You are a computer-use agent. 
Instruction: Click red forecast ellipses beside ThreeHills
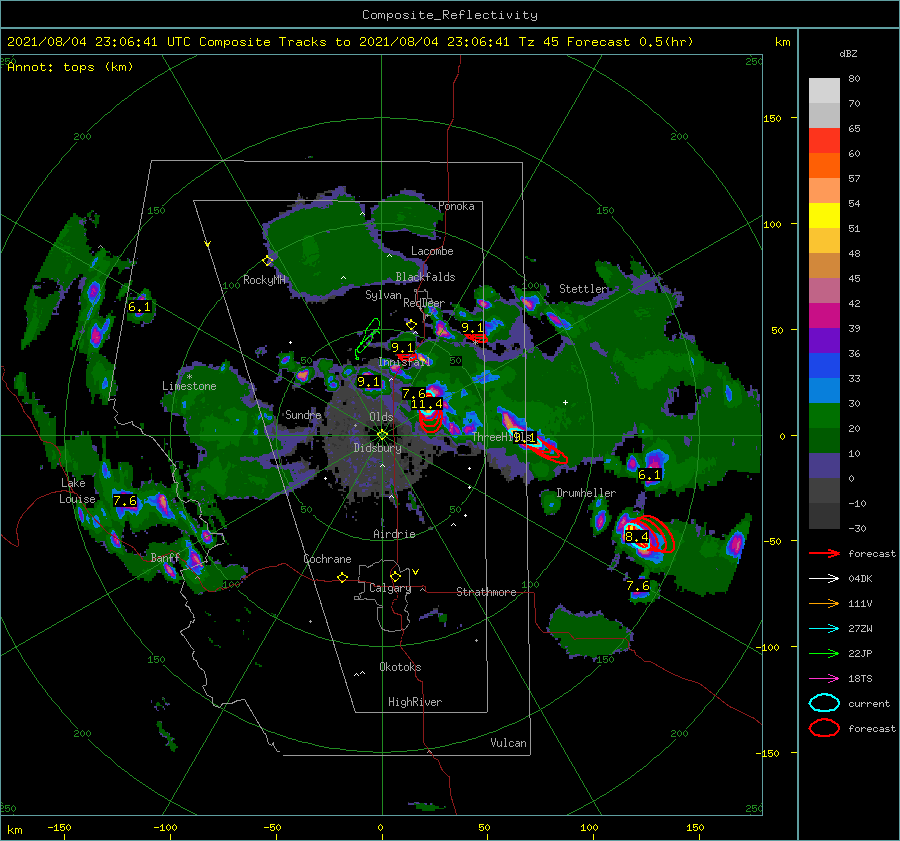(x=545, y=449)
